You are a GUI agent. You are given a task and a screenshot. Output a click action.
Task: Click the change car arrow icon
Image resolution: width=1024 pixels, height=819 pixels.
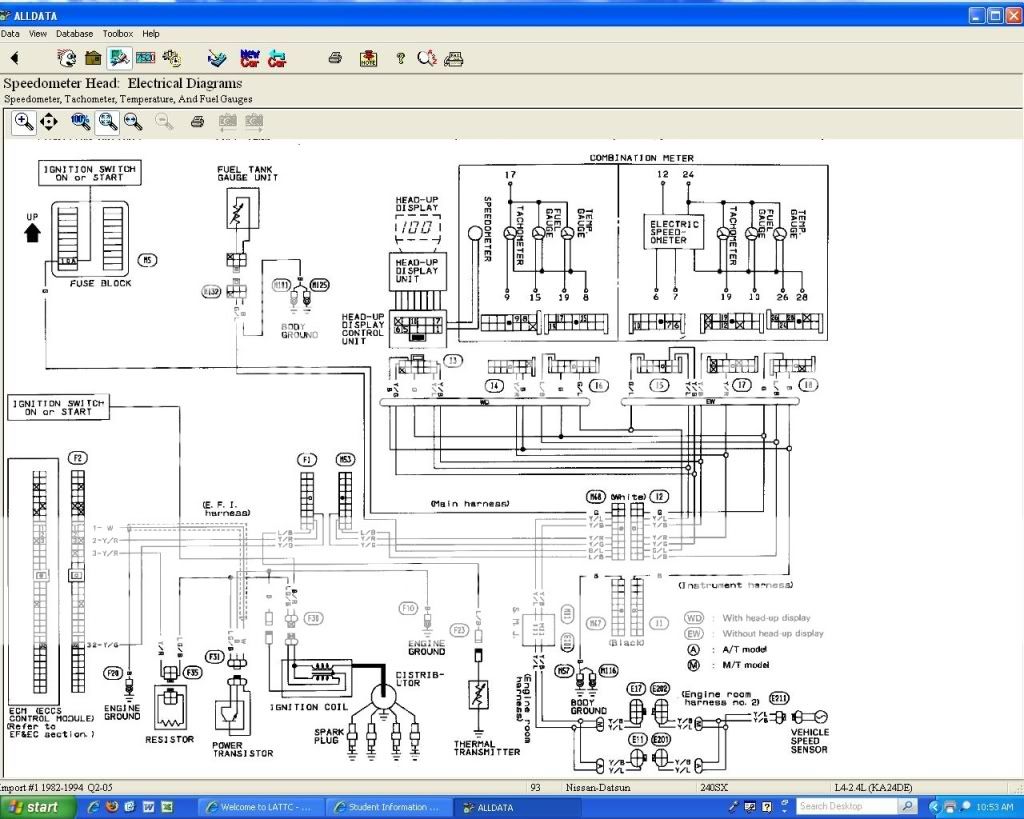click(x=277, y=58)
